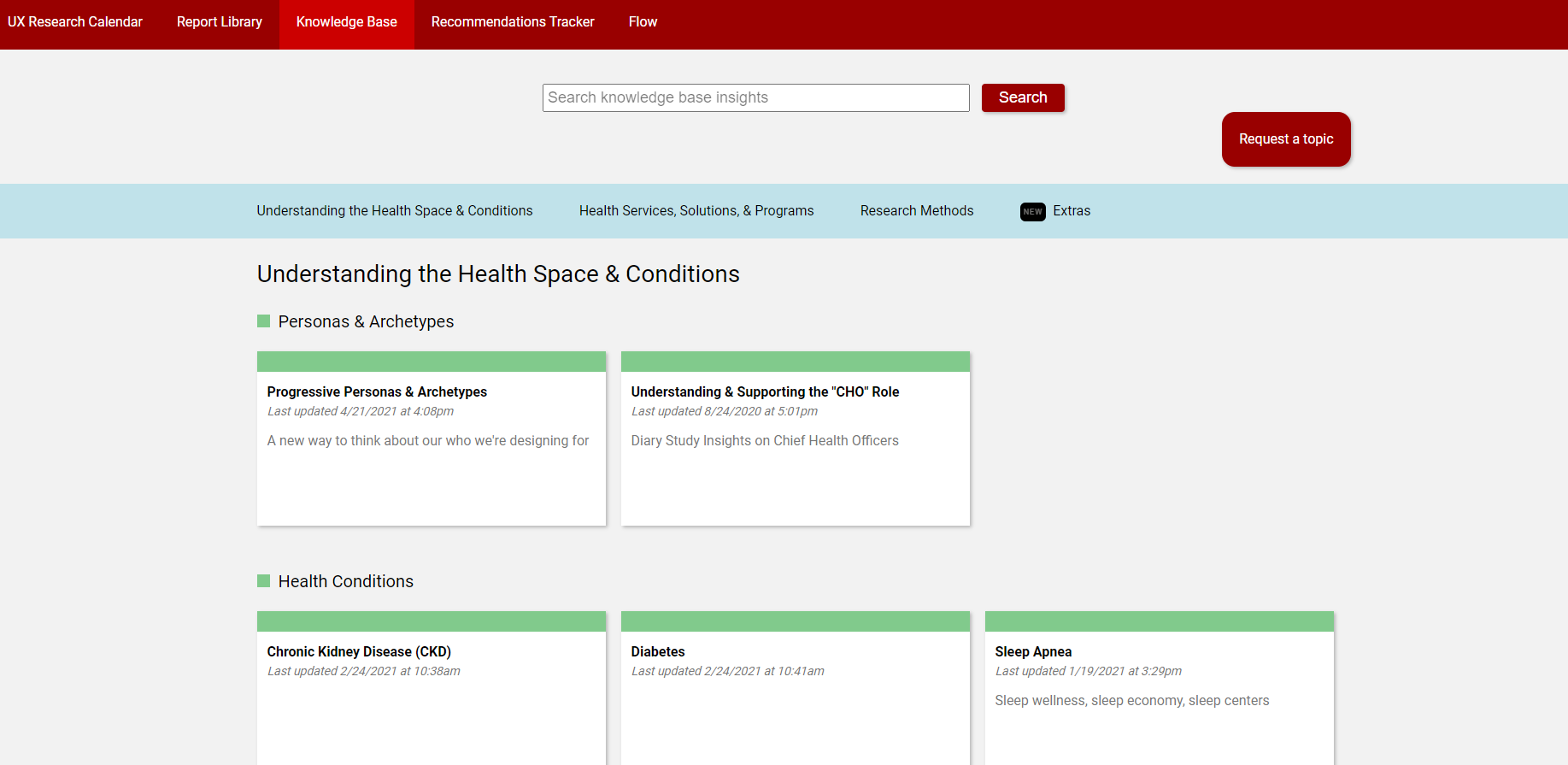The height and width of the screenshot is (765, 1568).
Task: Click "Sleep wellness, sleep economy, sleep centers" text
Action: click(x=1132, y=701)
